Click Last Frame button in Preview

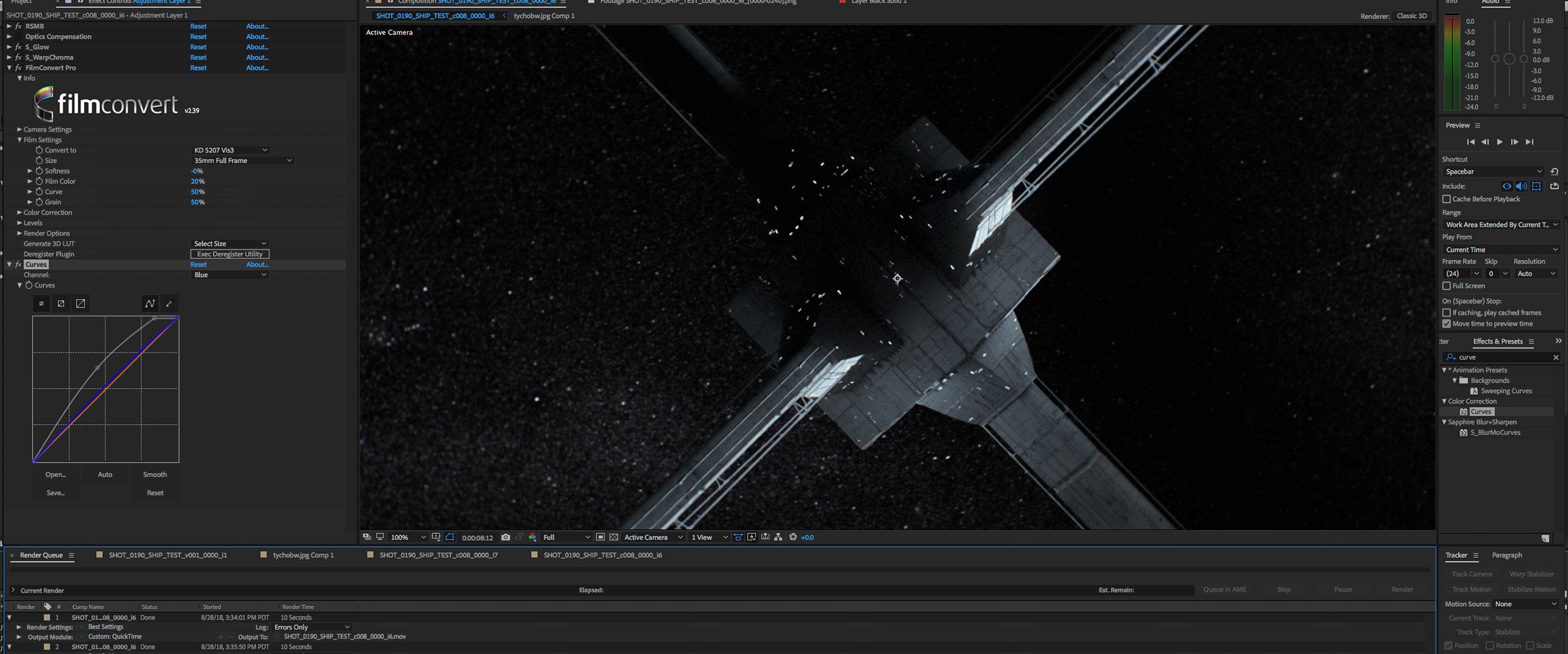coord(1529,142)
